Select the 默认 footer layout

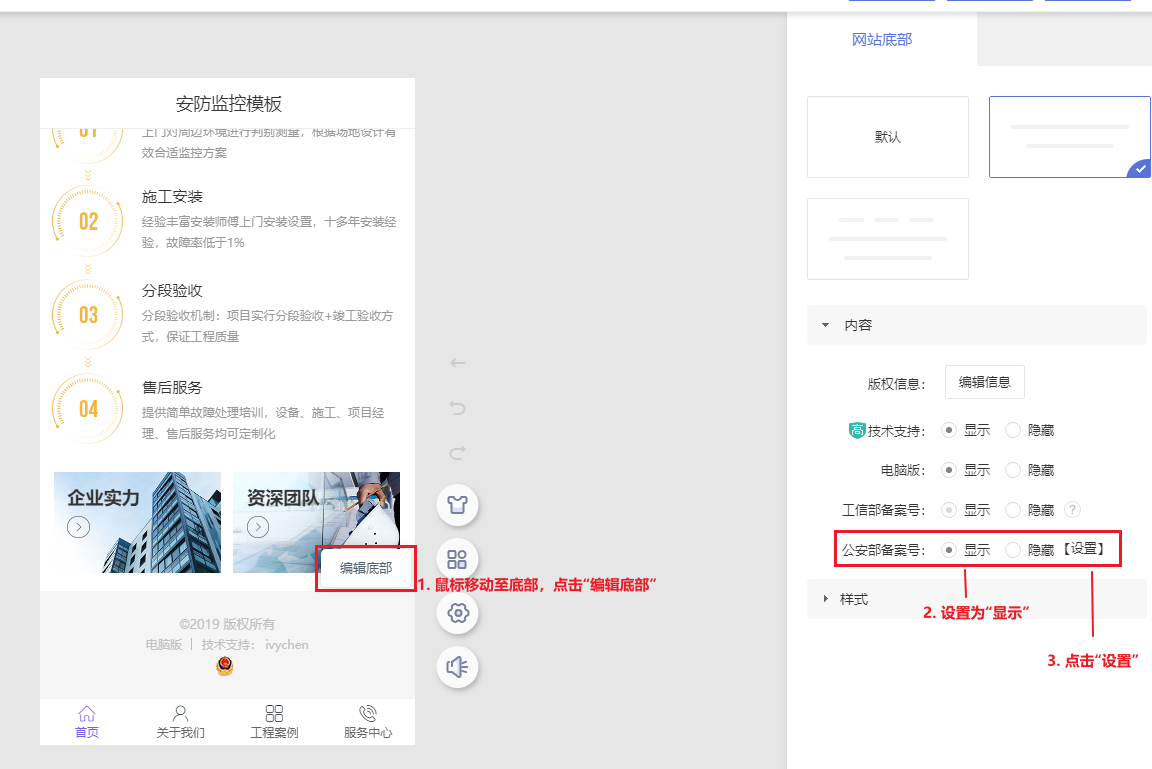coord(888,137)
